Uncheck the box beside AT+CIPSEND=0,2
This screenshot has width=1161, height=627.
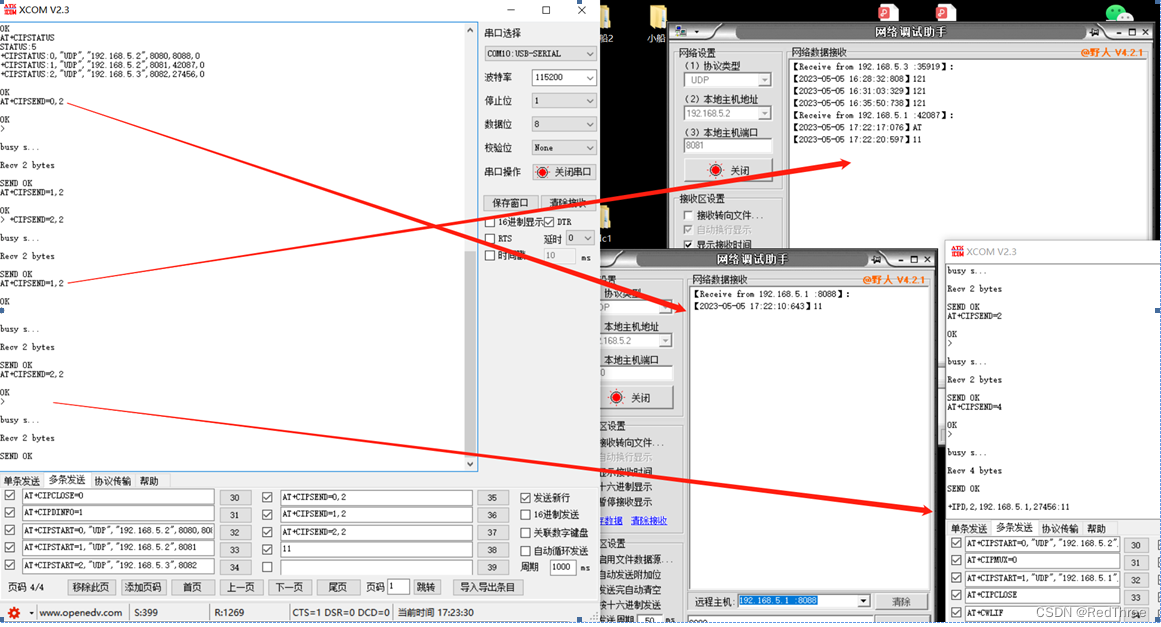point(267,497)
